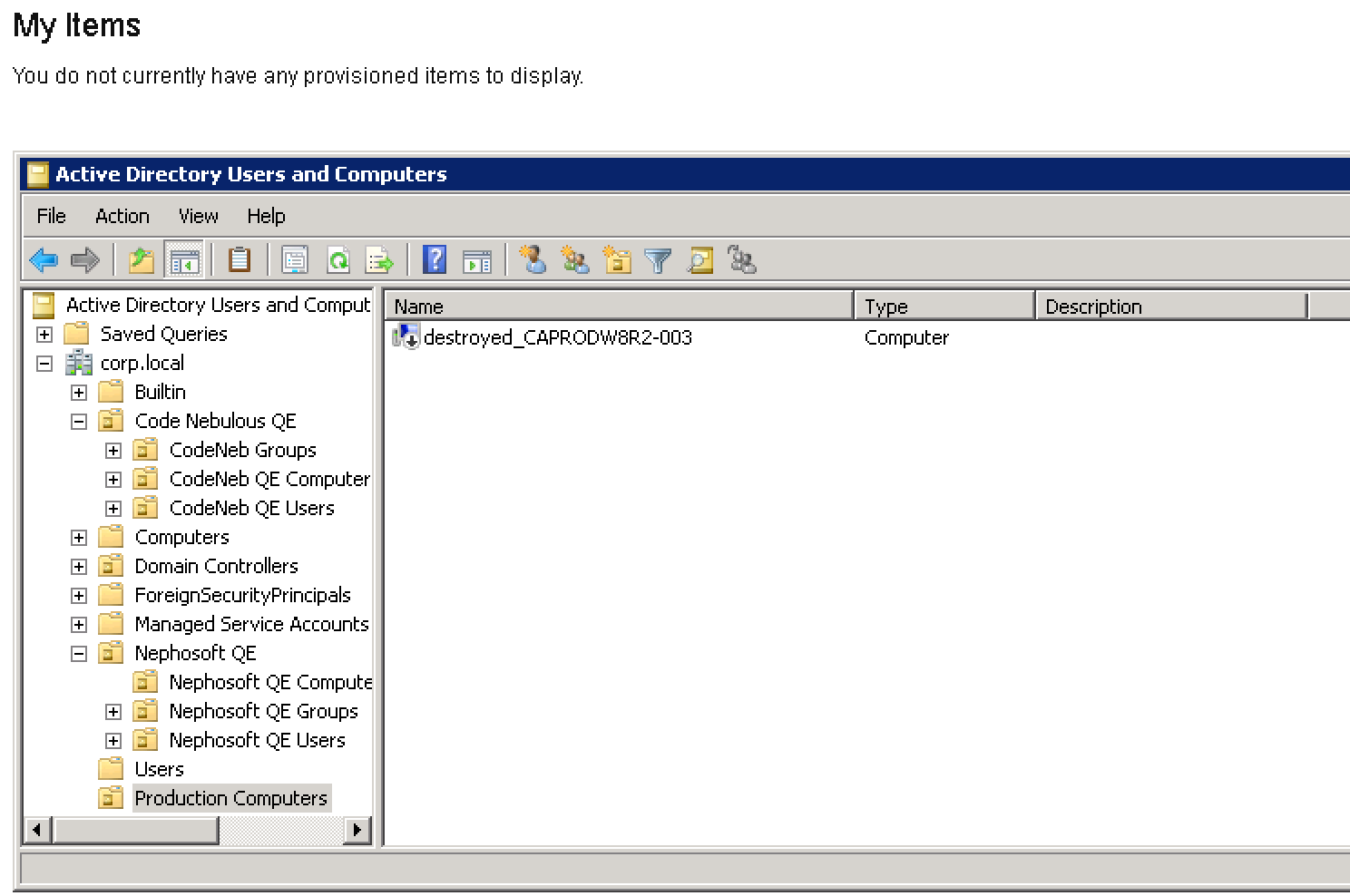The width and height of the screenshot is (1350, 896).
Task: Open Help with the blue question mark icon
Action: click(435, 260)
